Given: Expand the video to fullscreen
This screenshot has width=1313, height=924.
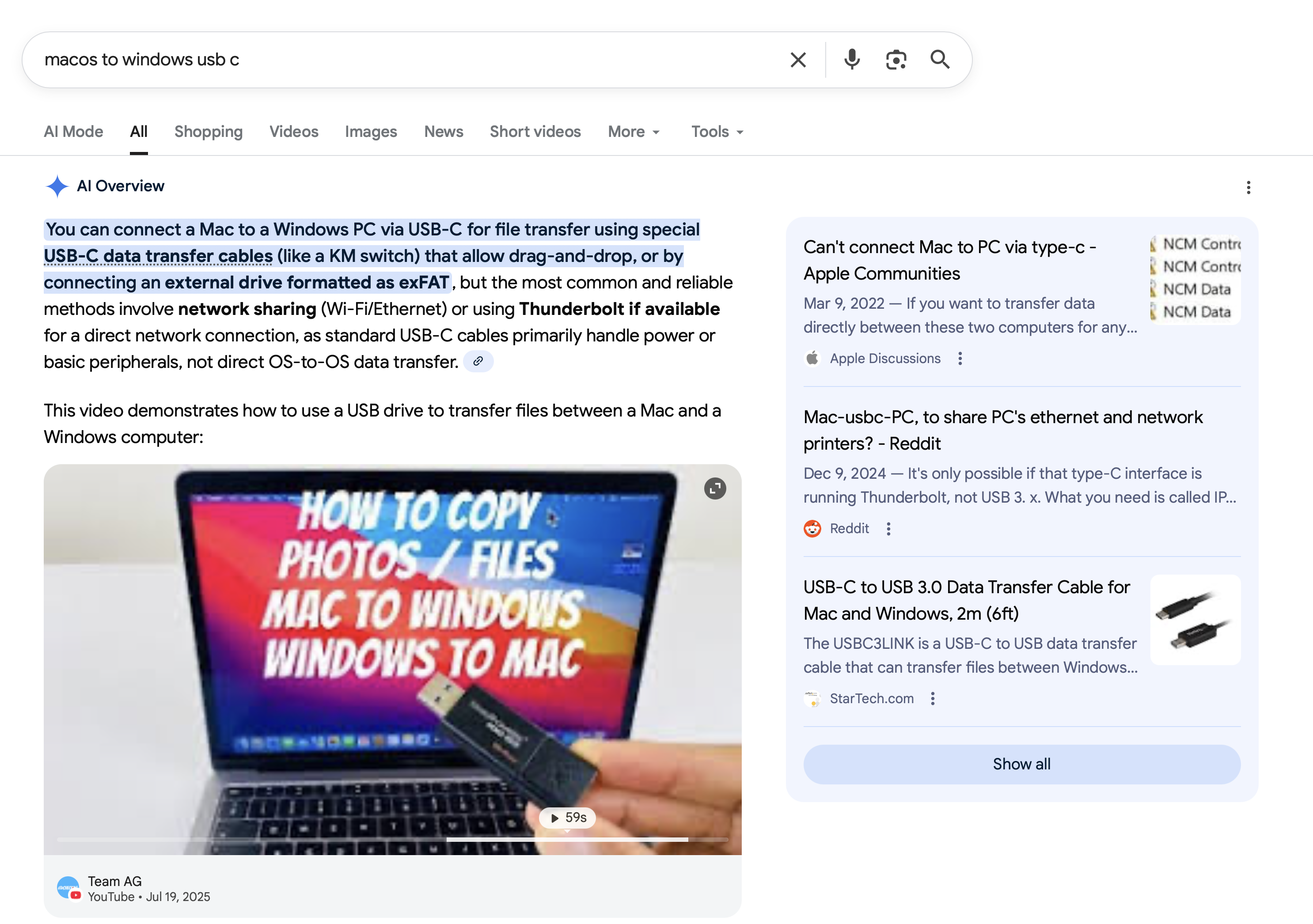Looking at the screenshot, I should [715, 489].
